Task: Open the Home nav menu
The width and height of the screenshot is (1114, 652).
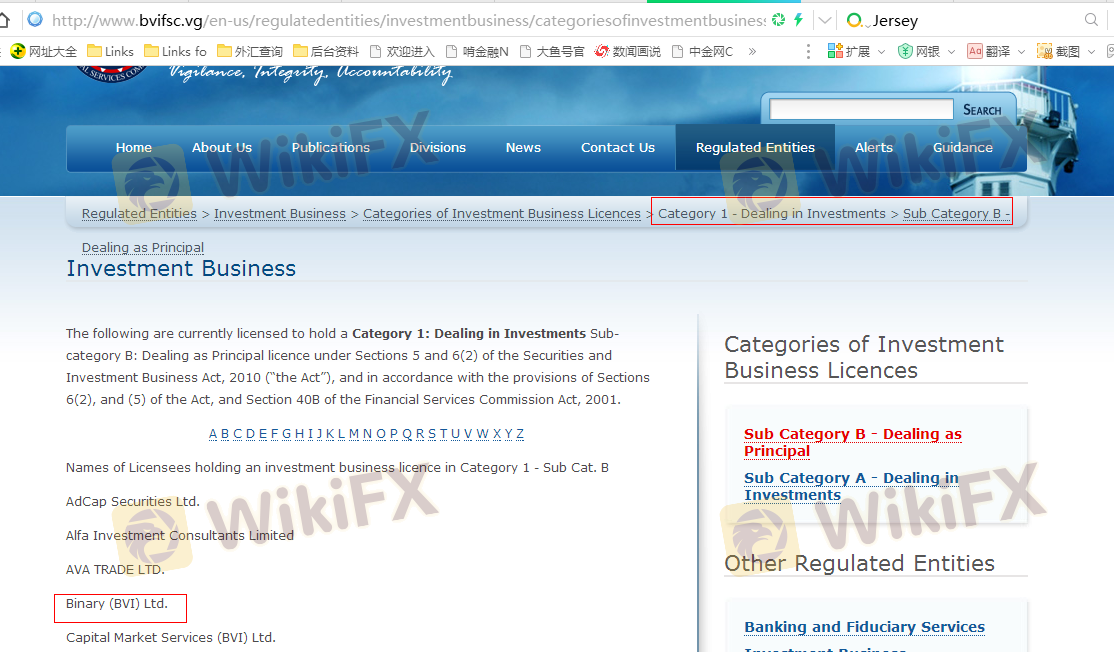Action: coord(134,148)
